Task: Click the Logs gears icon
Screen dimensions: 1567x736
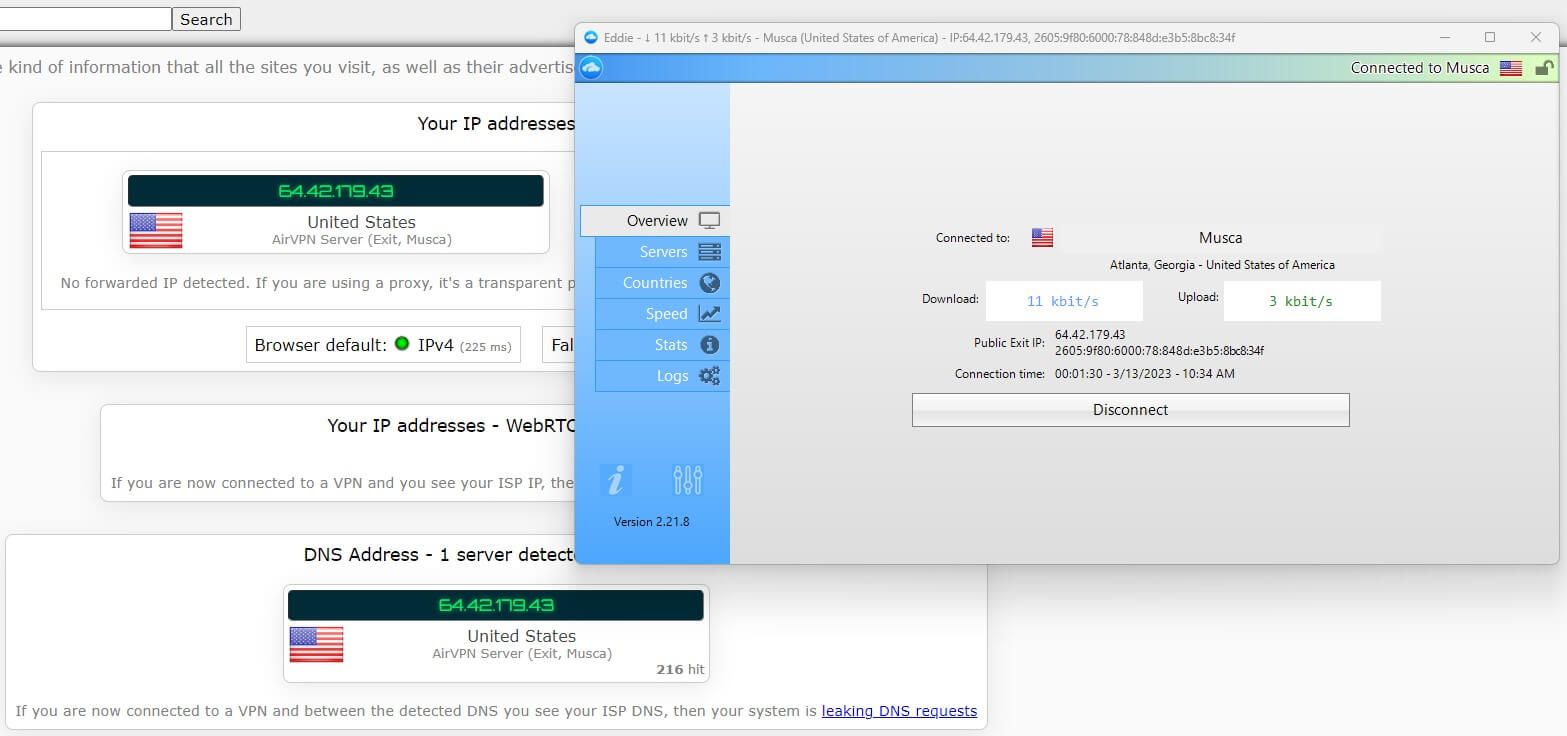Action: tap(709, 376)
